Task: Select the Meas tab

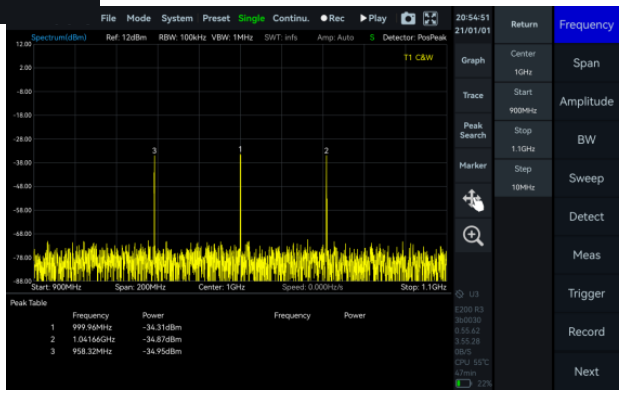Action: [x=586, y=255]
